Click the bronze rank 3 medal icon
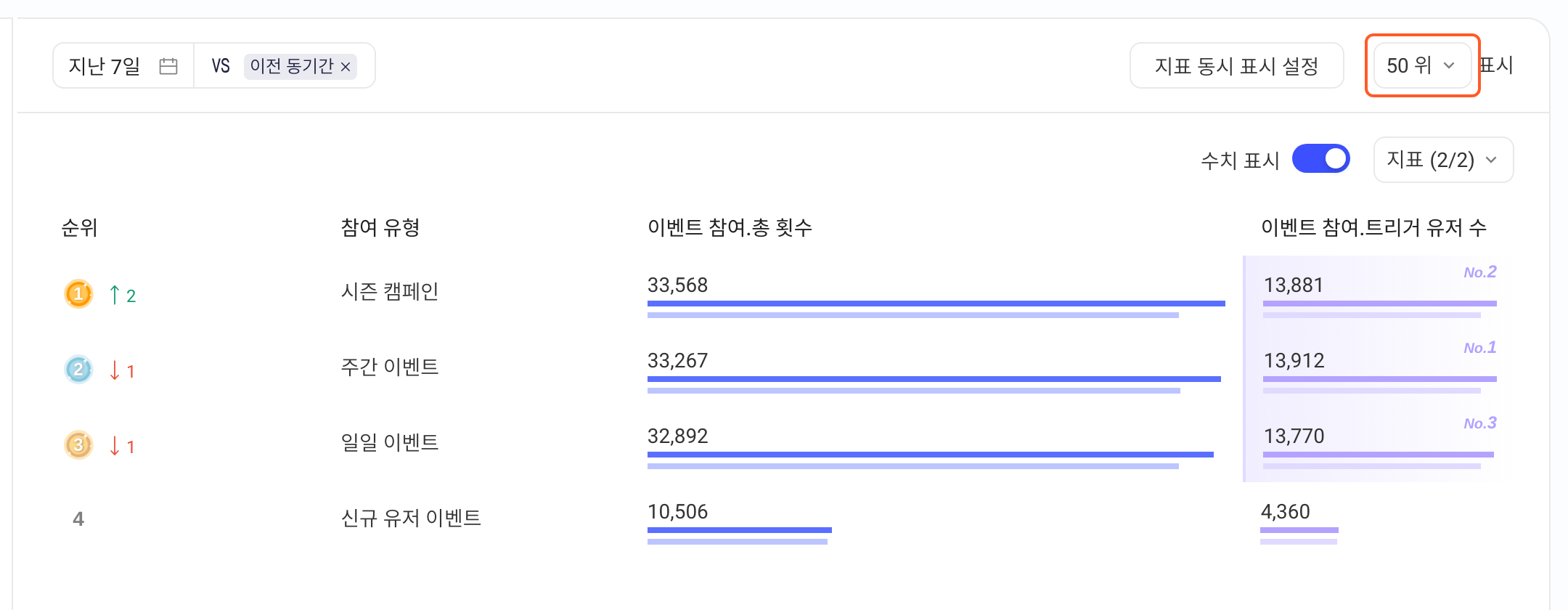 [x=78, y=445]
